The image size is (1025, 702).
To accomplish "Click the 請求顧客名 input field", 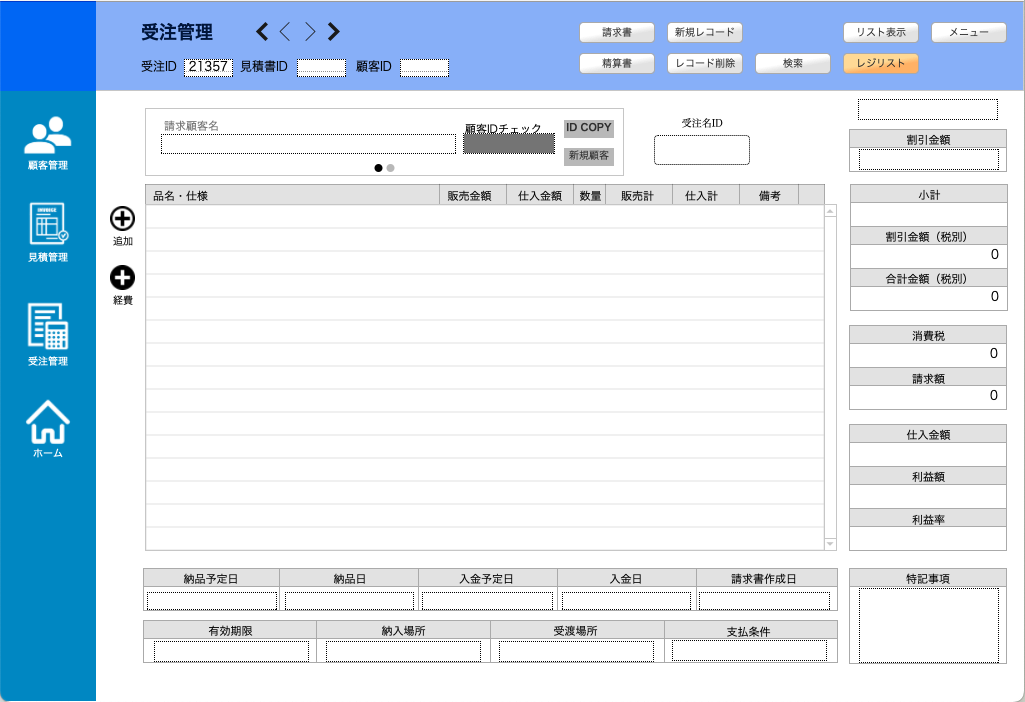I will pos(308,144).
